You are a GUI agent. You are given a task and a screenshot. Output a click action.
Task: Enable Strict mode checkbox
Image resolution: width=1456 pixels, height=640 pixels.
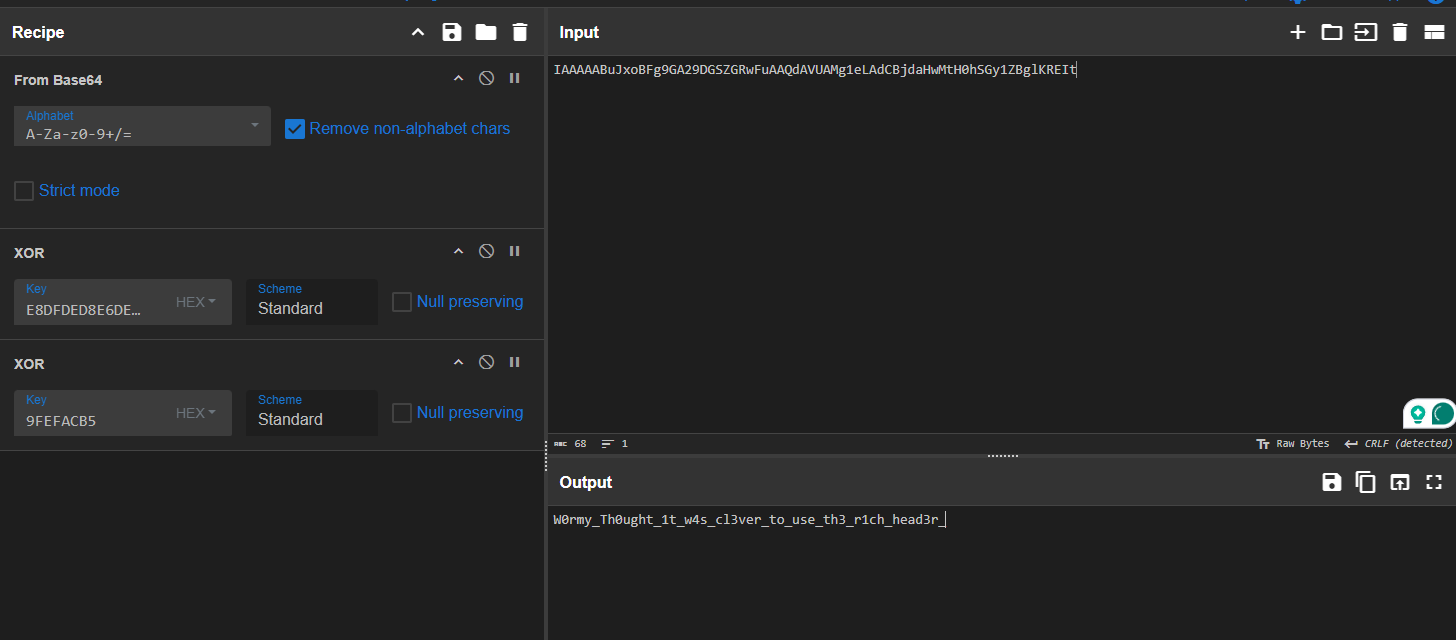(24, 190)
